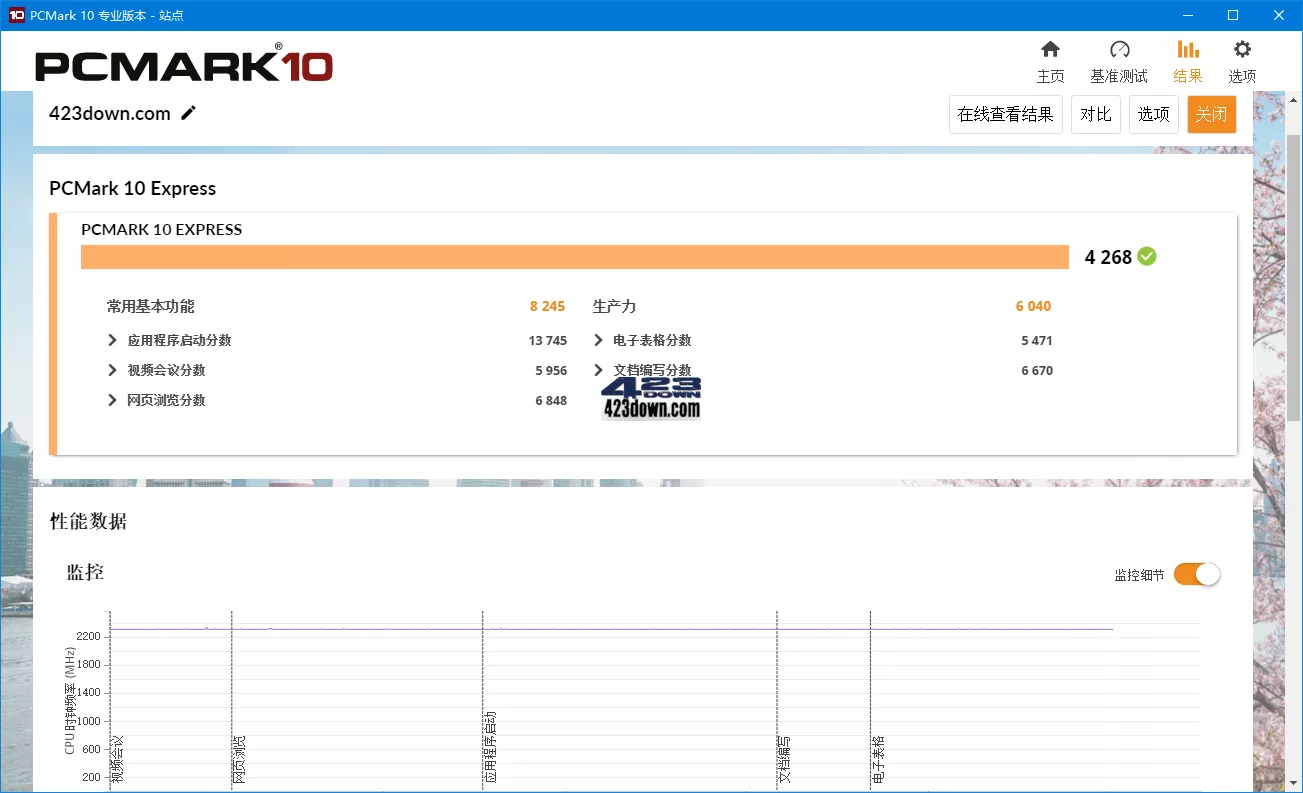Click the green checkmark beside score 4268

coord(1146,257)
